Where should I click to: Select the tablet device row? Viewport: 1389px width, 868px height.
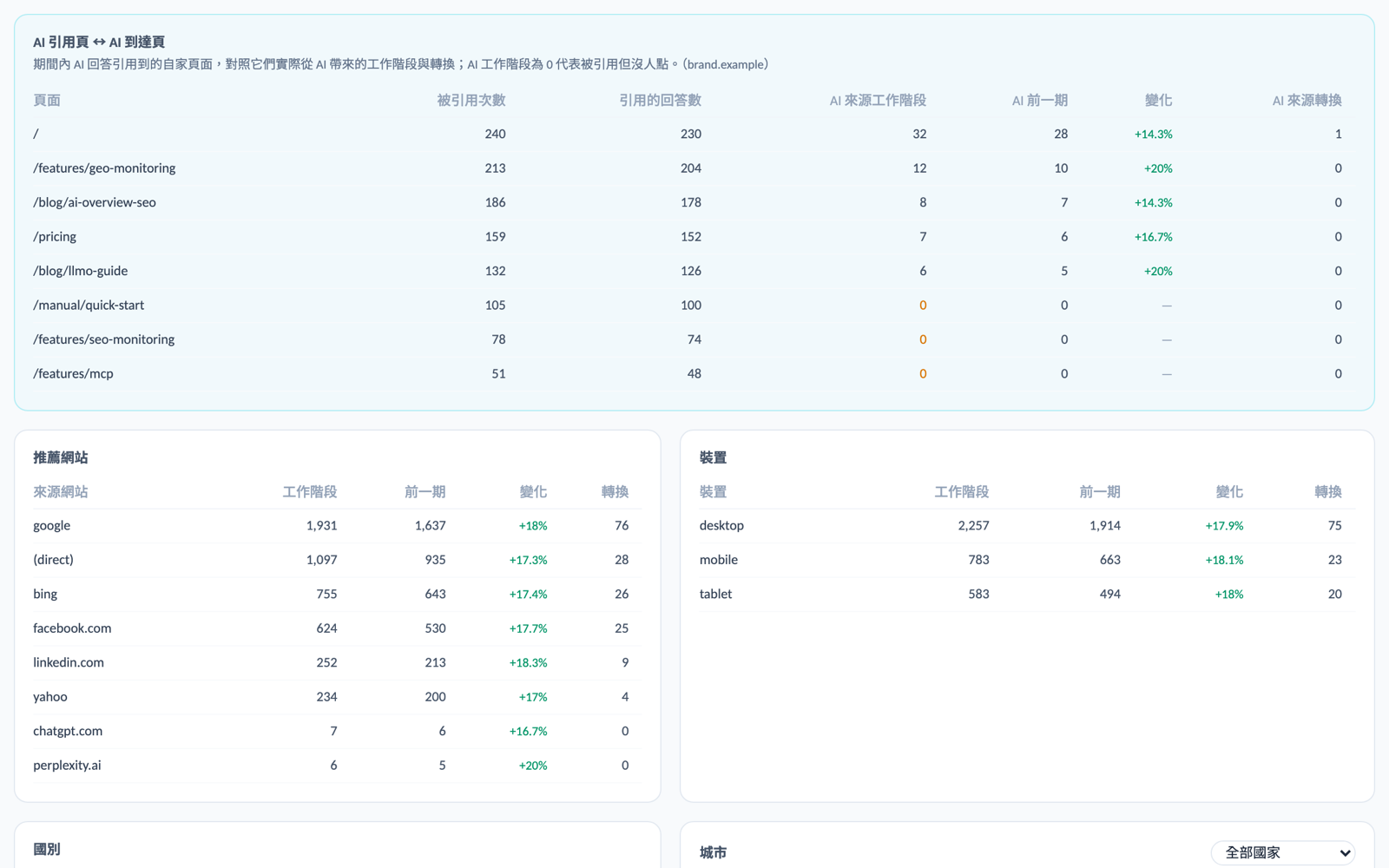pos(1027,594)
